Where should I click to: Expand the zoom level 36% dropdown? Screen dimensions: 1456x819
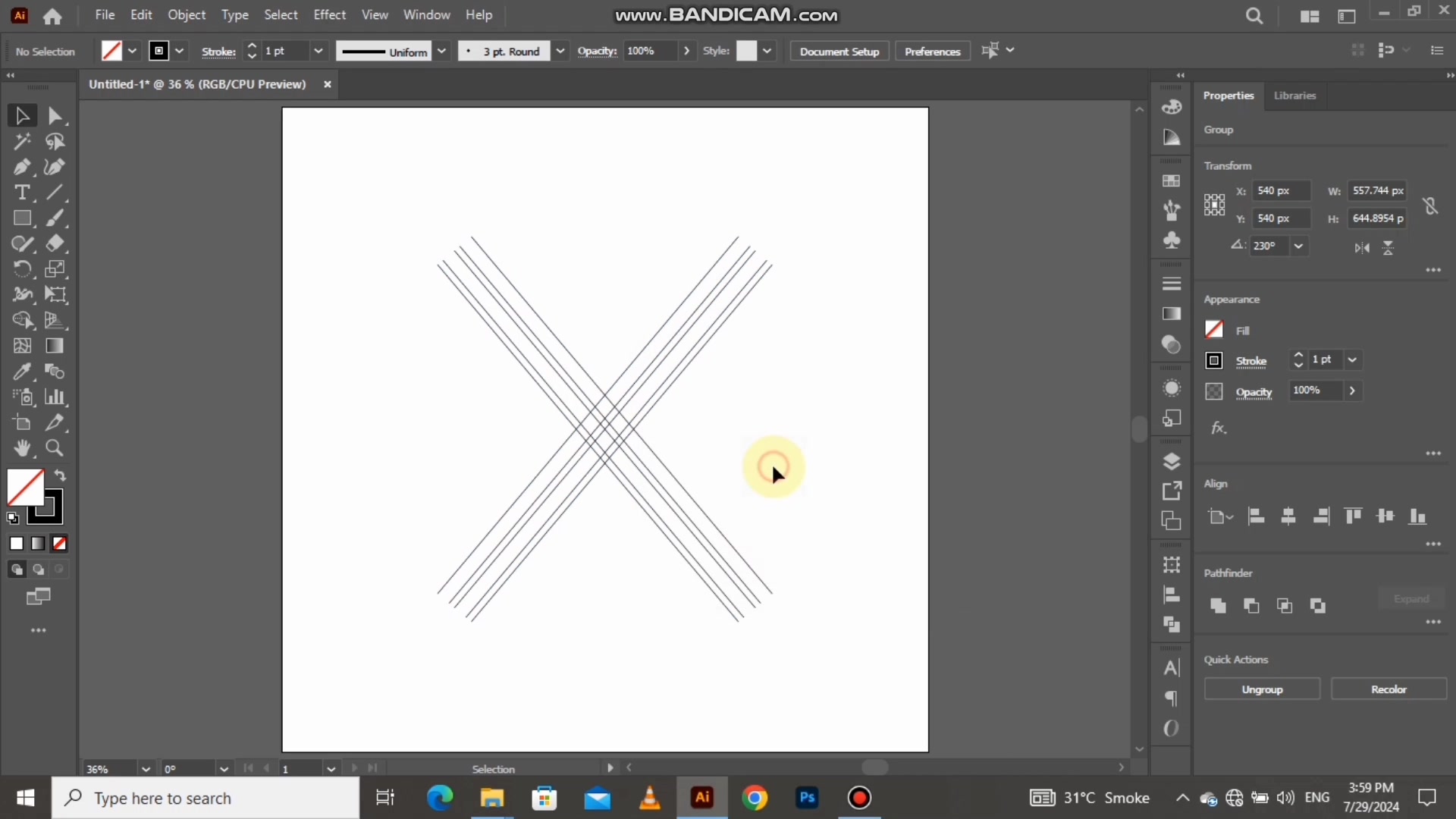click(x=146, y=769)
